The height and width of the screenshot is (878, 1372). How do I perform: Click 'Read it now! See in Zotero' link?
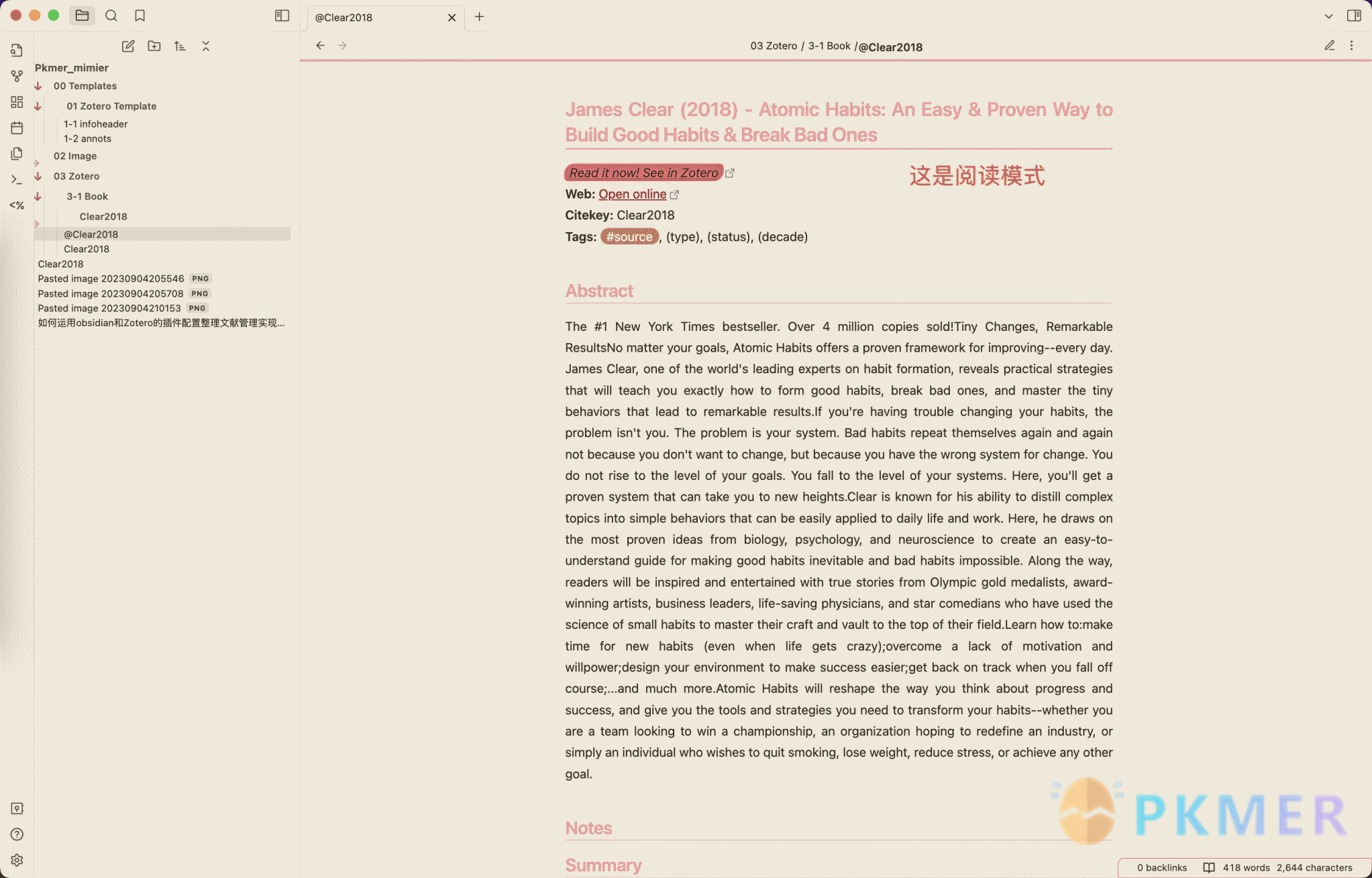click(644, 173)
